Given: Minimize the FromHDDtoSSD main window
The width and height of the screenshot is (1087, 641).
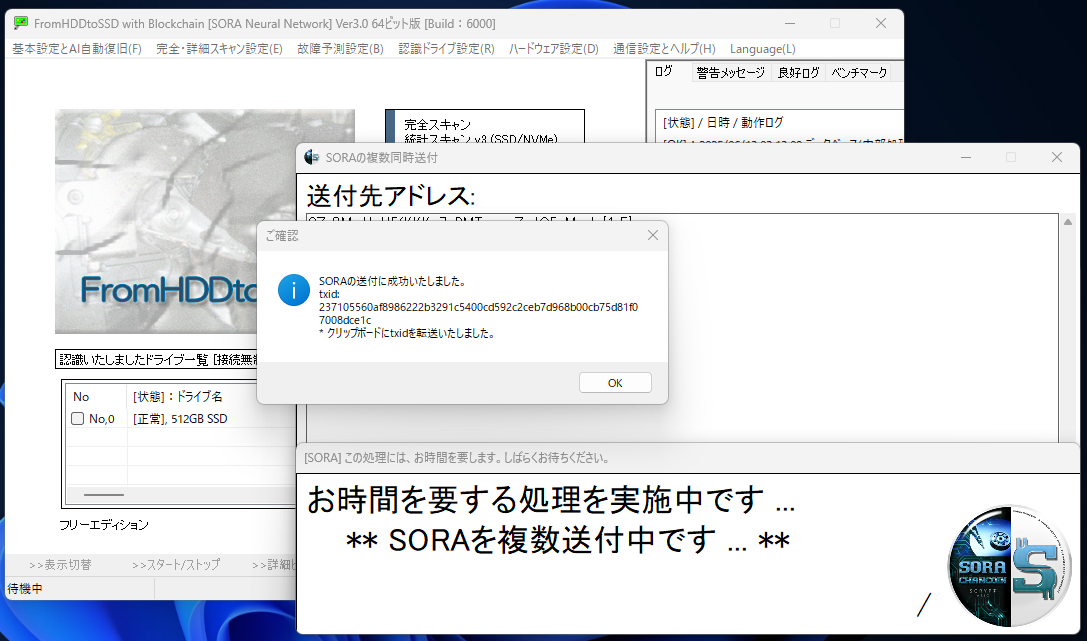Looking at the screenshot, I should coord(790,23).
